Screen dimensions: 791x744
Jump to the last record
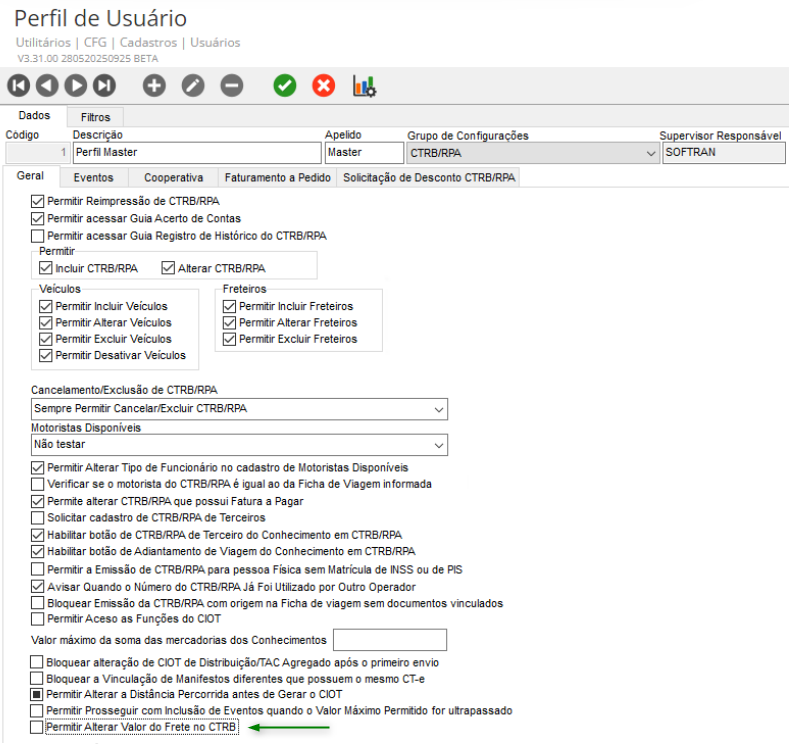tap(104, 85)
